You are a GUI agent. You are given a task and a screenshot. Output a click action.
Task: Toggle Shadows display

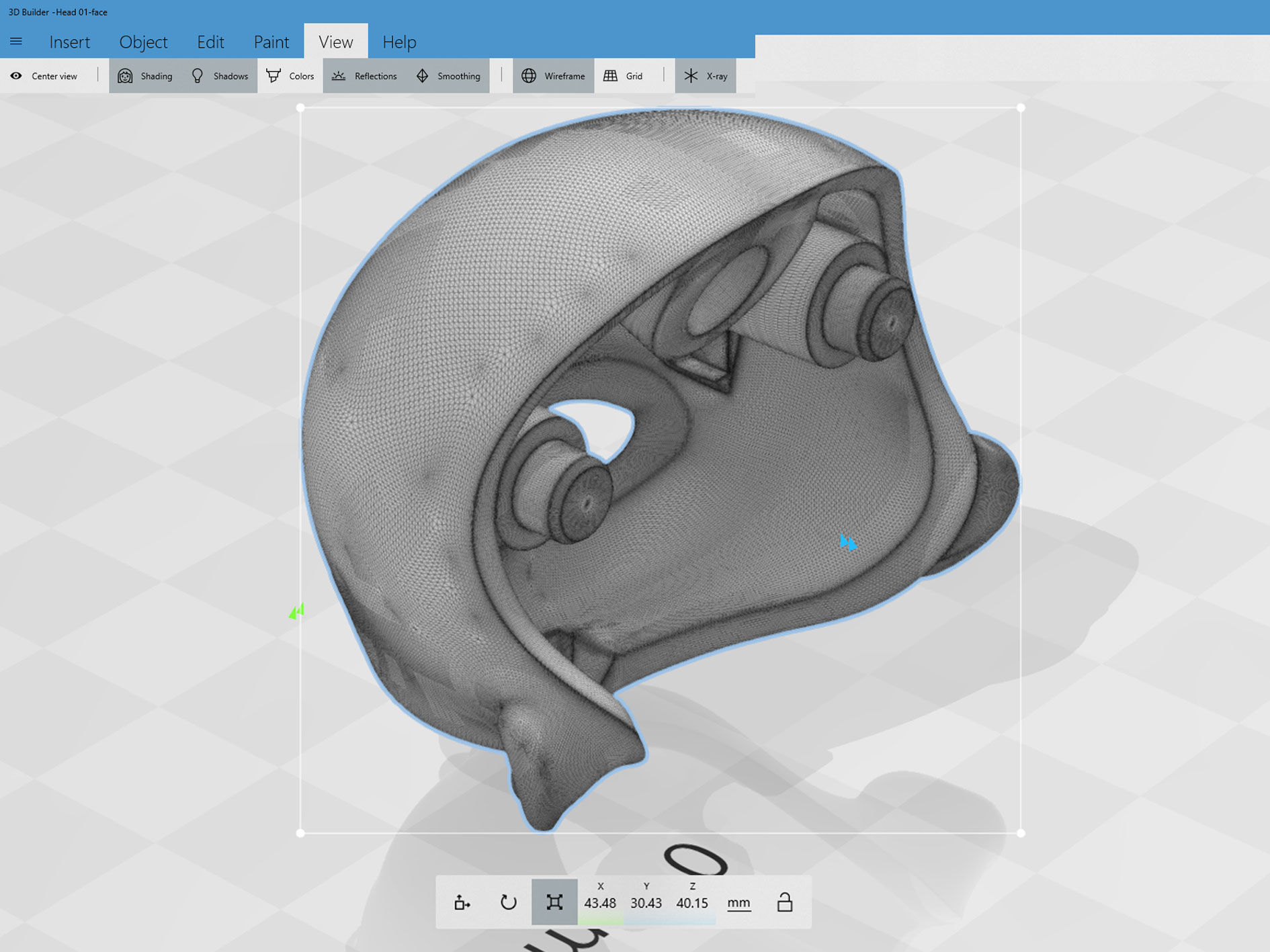click(x=219, y=76)
